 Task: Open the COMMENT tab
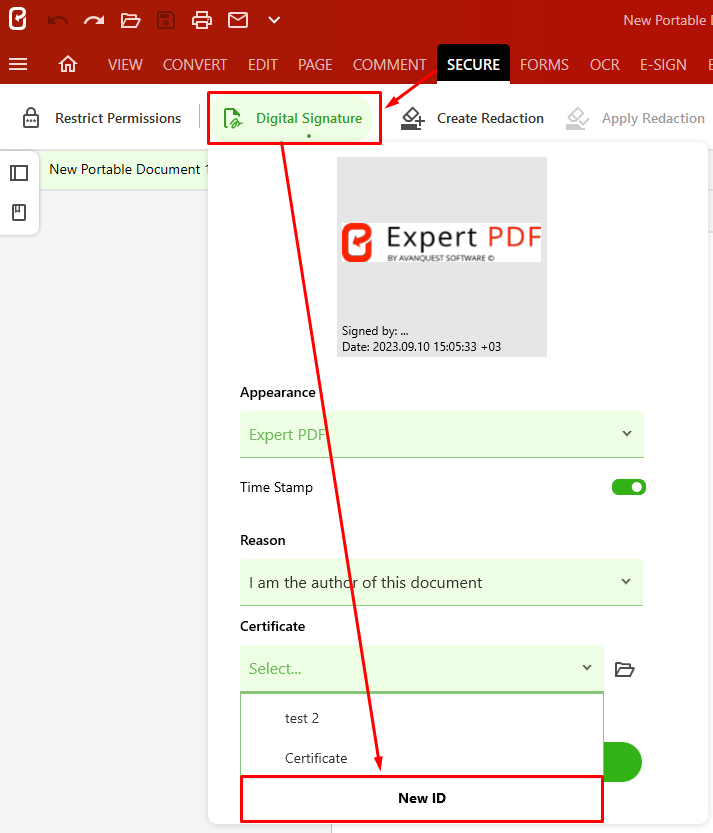coord(389,65)
